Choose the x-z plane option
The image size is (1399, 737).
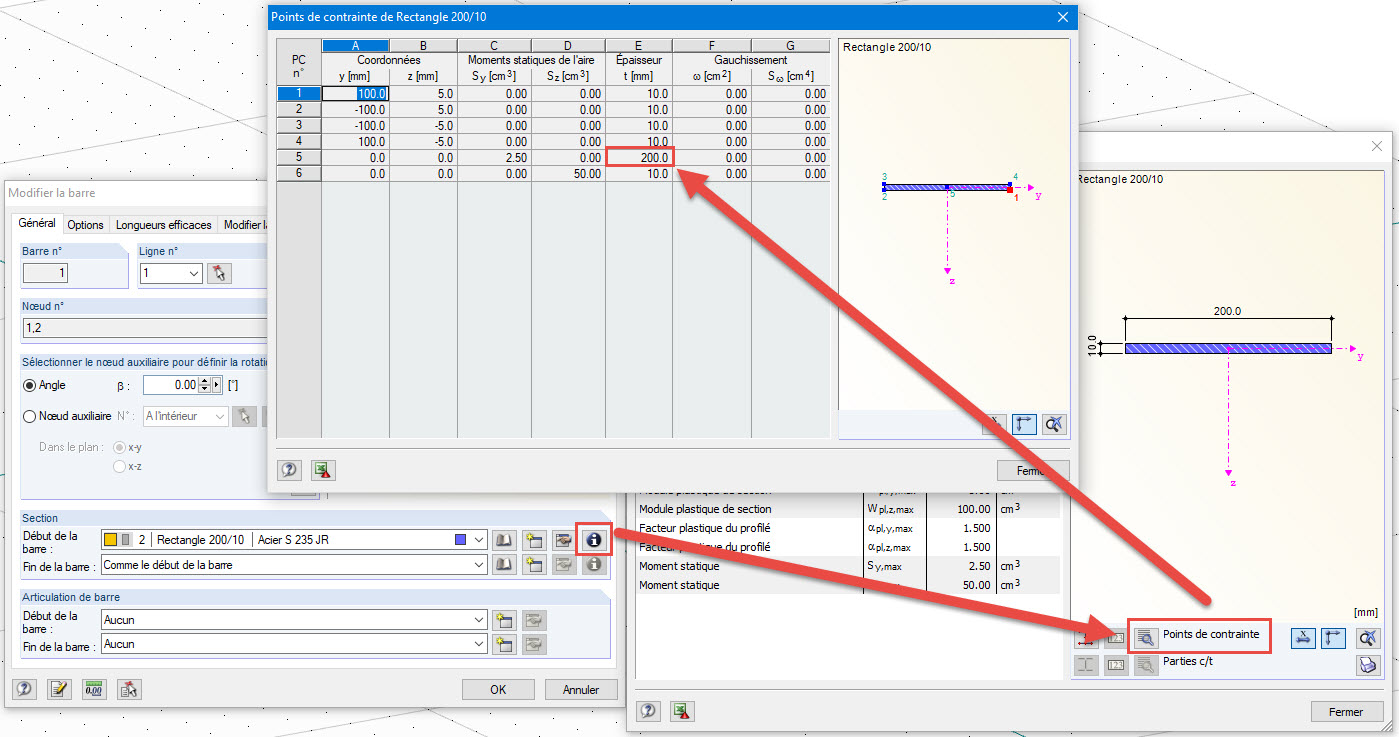[x=120, y=466]
